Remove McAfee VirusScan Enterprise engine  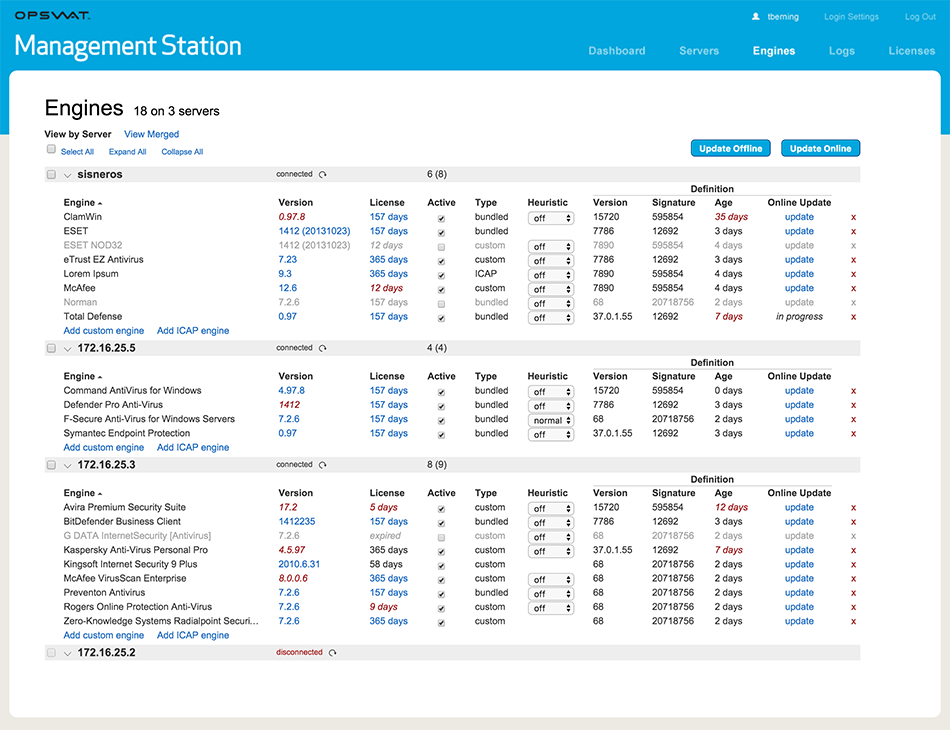pos(854,579)
